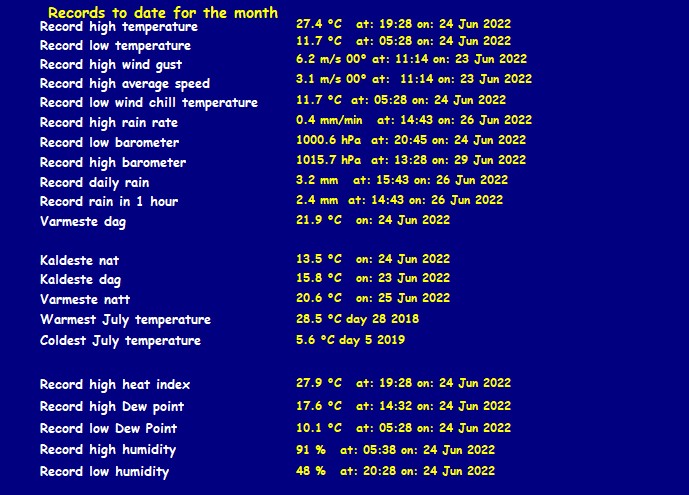Click the 'Record rain in 1 hour' label
This screenshot has height=495, width=689.
click(x=109, y=201)
